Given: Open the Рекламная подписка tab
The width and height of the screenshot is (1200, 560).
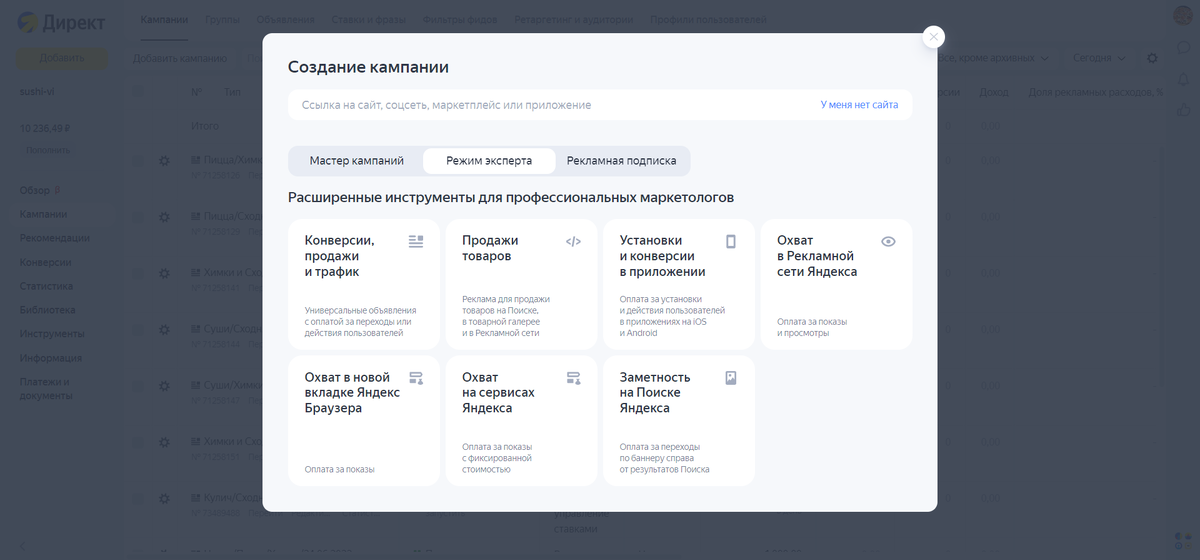Looking at the screenshot, I should [621, 160].
